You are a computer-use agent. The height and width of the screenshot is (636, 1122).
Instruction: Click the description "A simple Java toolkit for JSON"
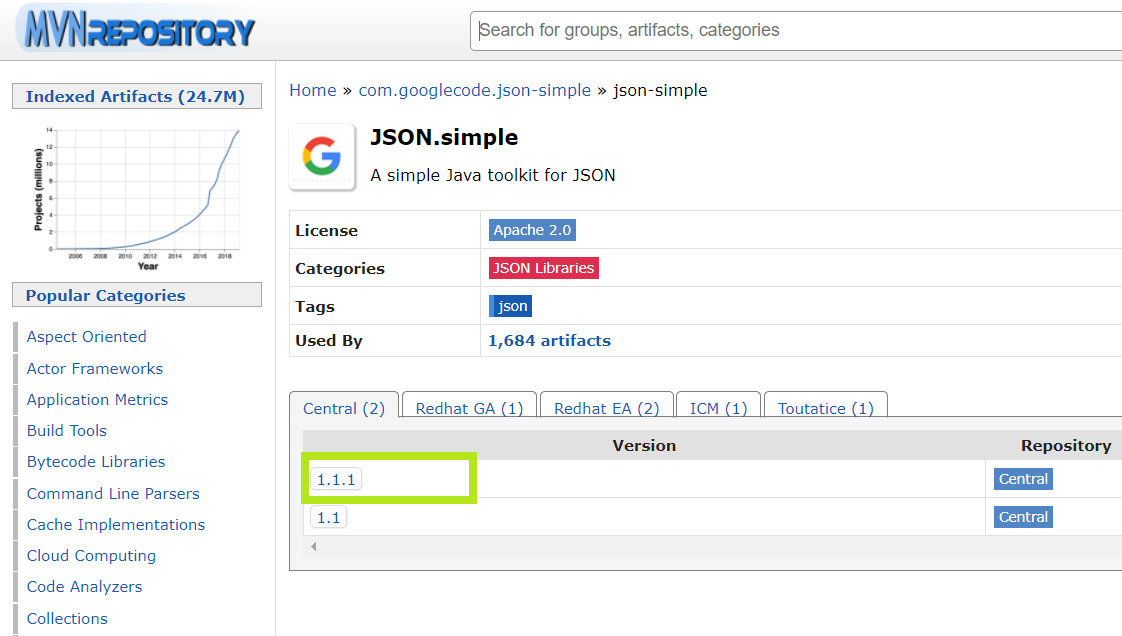(x=492, y=175)
